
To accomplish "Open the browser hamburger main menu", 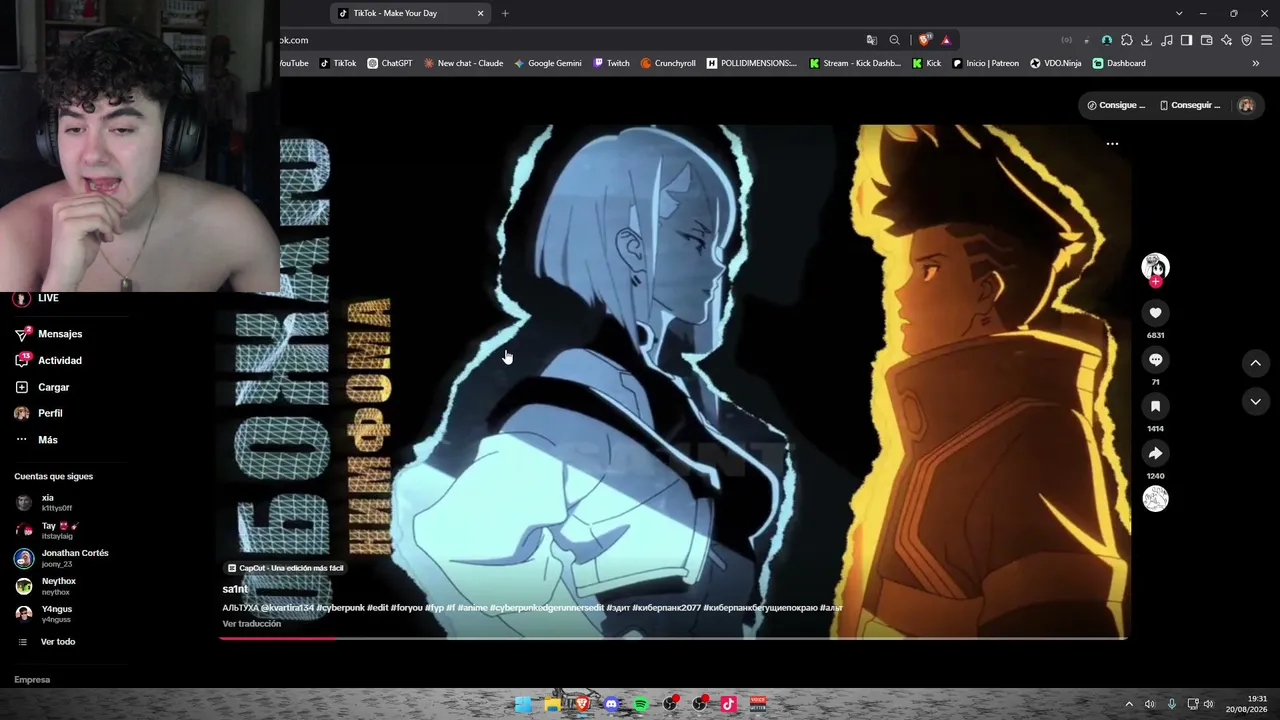I will click(1267, 40).
